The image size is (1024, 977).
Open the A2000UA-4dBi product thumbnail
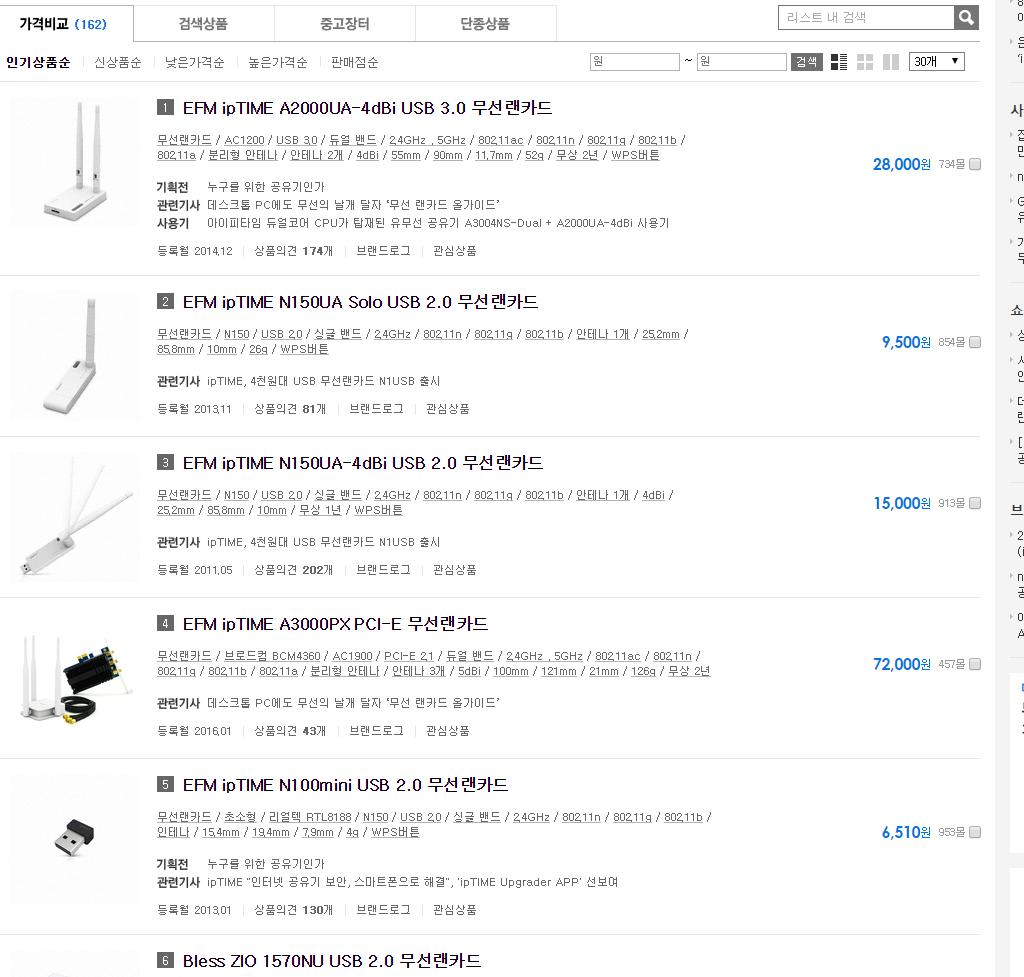[x=75, y=161]
